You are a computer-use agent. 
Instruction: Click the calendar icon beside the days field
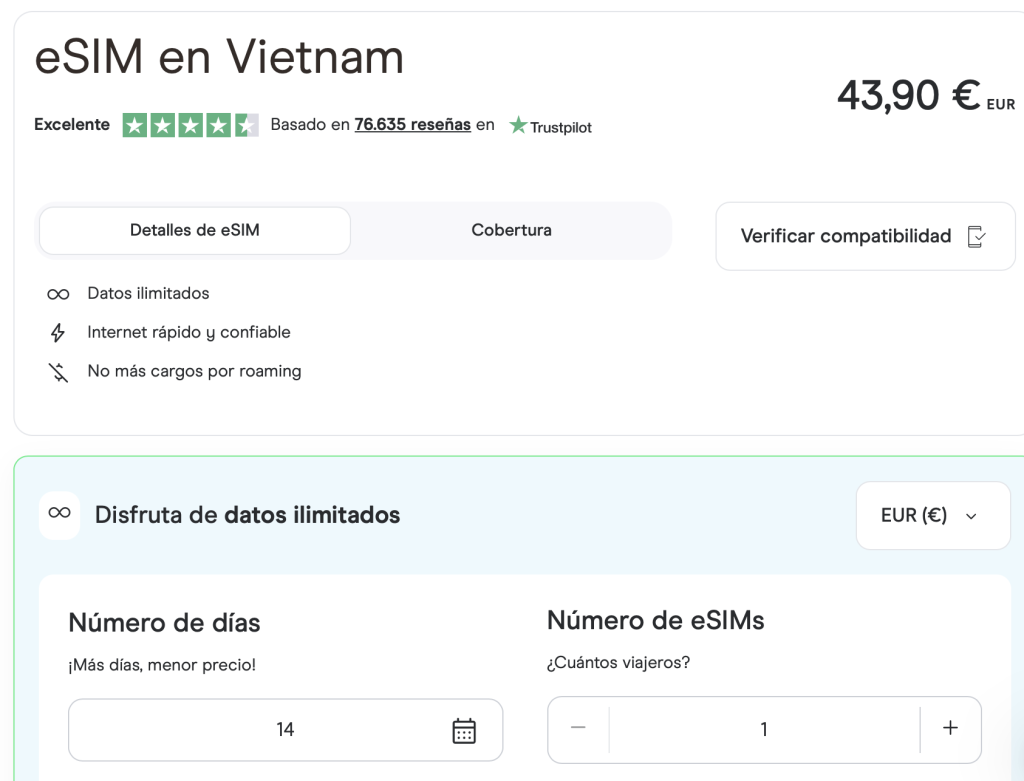[463, 730]
